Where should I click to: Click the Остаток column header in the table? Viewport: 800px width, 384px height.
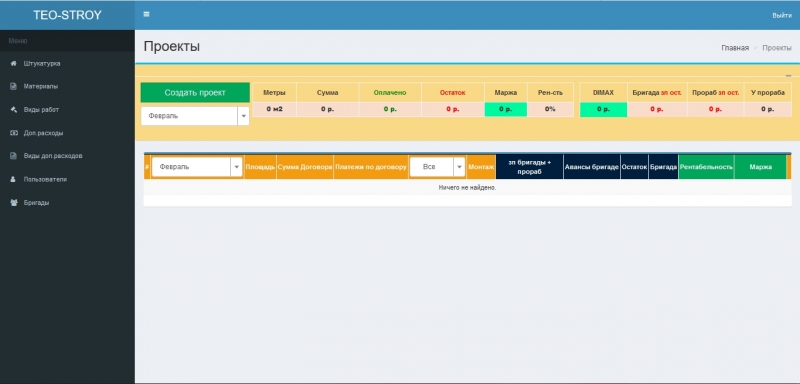[634, 167]
